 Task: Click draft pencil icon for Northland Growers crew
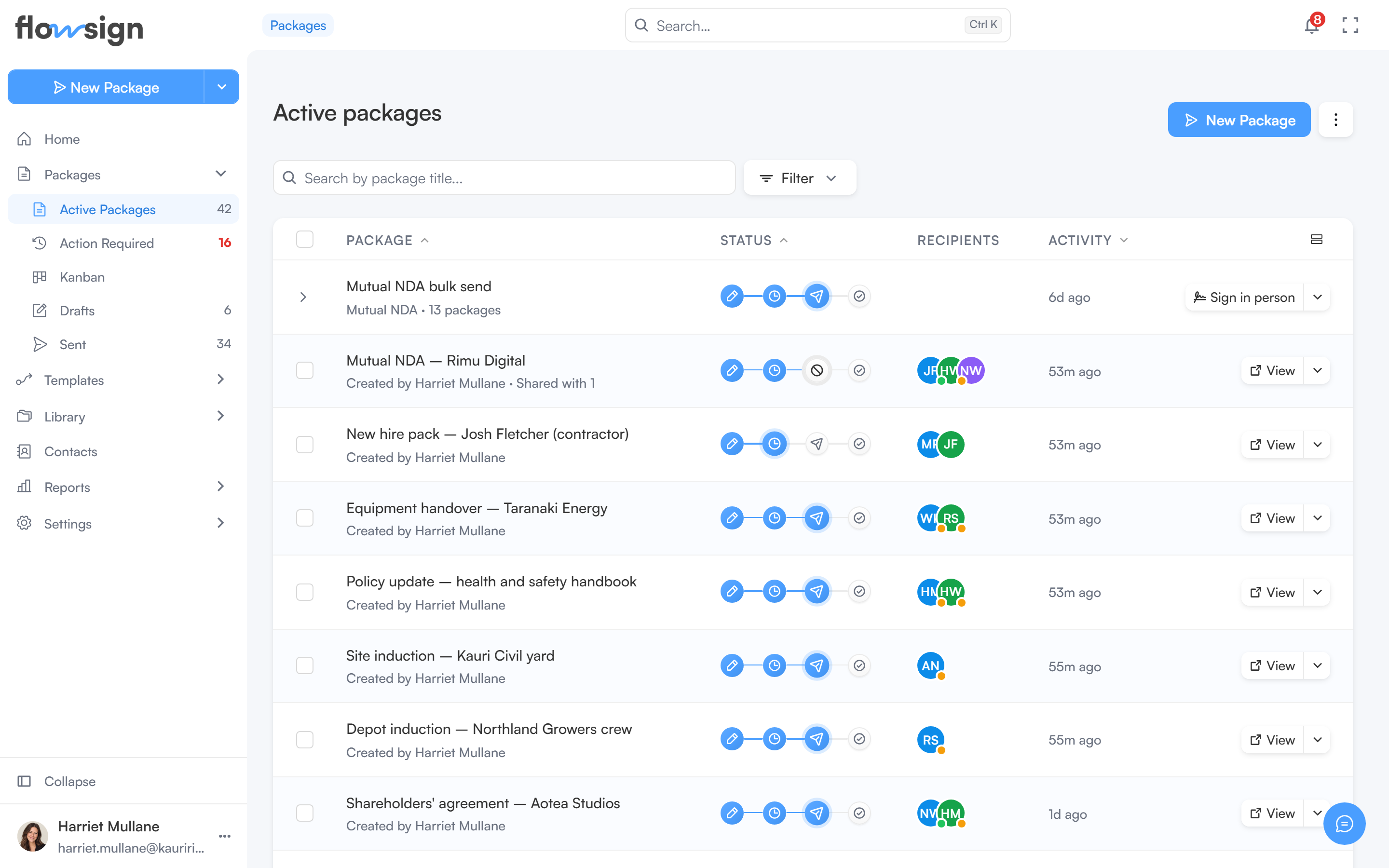pyautogui.click(x=732, y=739)
